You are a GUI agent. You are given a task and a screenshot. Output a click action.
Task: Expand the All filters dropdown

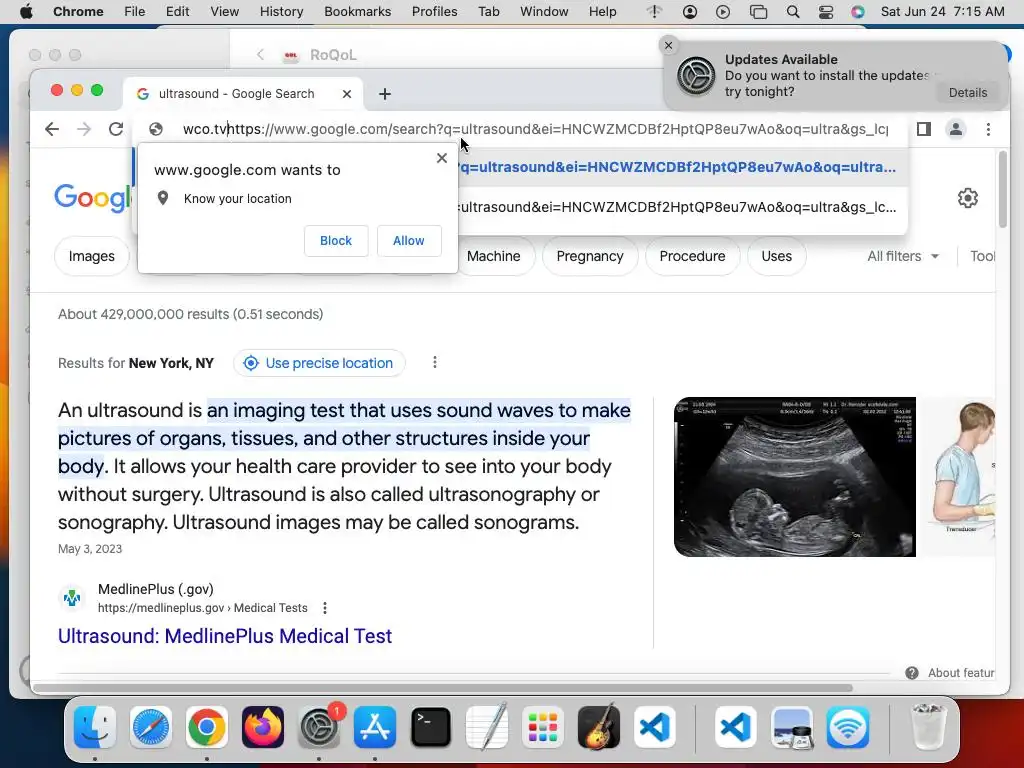(903, 256)
